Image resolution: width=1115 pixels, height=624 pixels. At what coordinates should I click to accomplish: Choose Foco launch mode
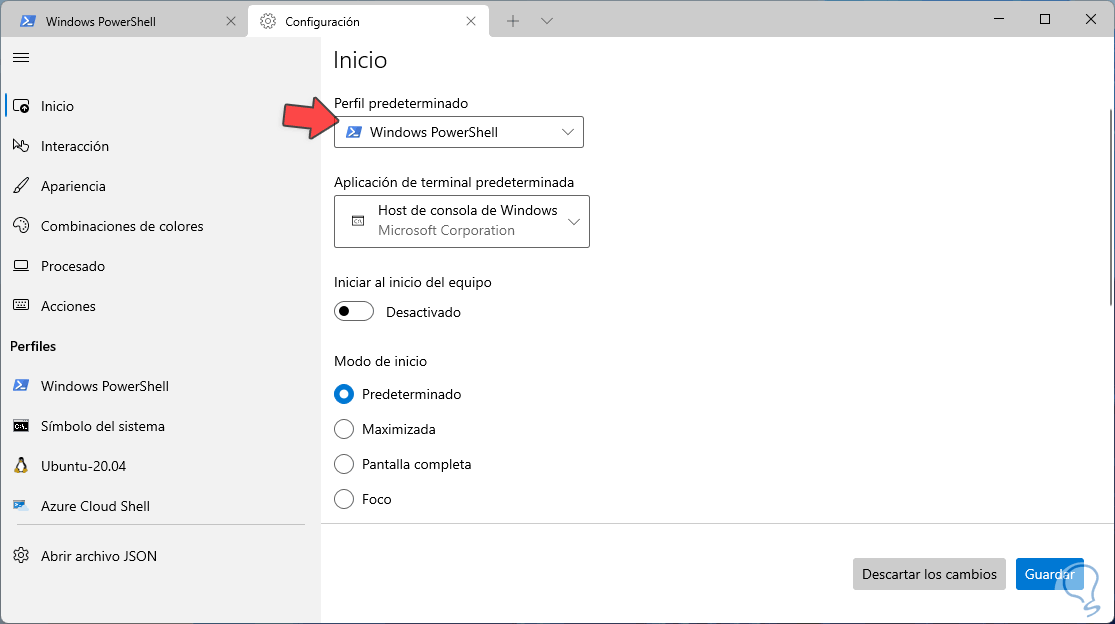click(344, 499)
